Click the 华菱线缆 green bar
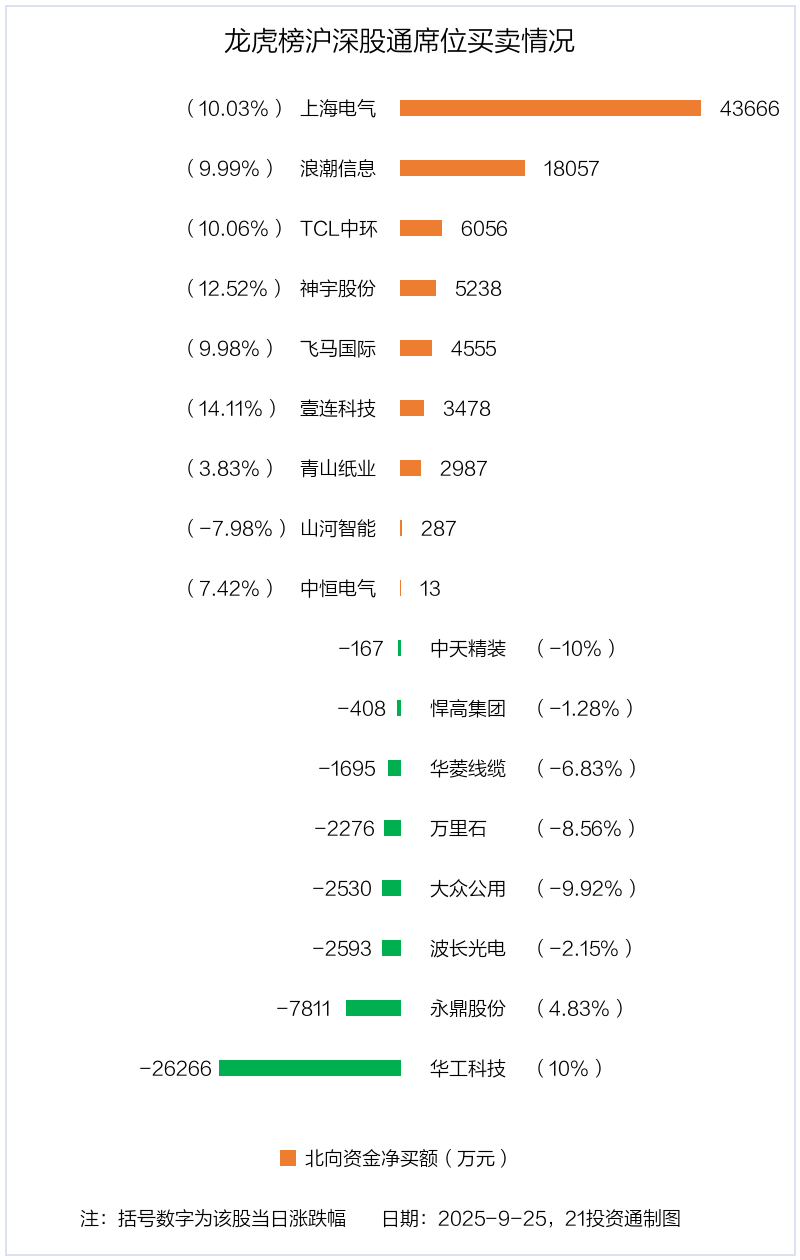800x1260 pixels. [x=394, y=768]
